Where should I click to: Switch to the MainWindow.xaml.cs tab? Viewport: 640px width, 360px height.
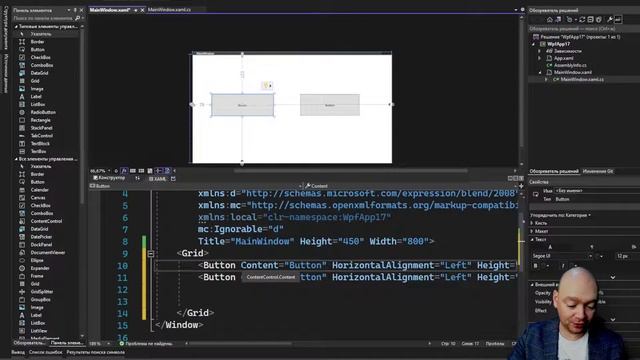pyautogui.click(x=169, y=9)
